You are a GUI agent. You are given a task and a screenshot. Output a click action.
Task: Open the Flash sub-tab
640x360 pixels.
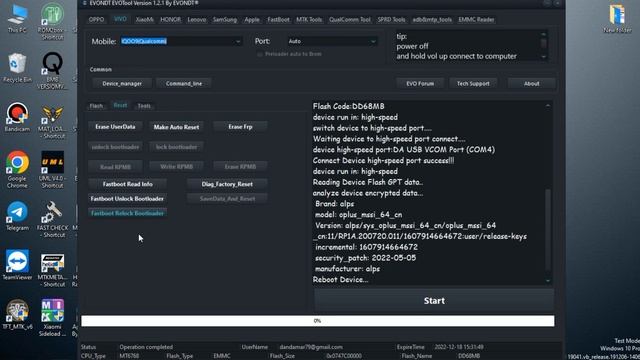click(x=96, y=106)
